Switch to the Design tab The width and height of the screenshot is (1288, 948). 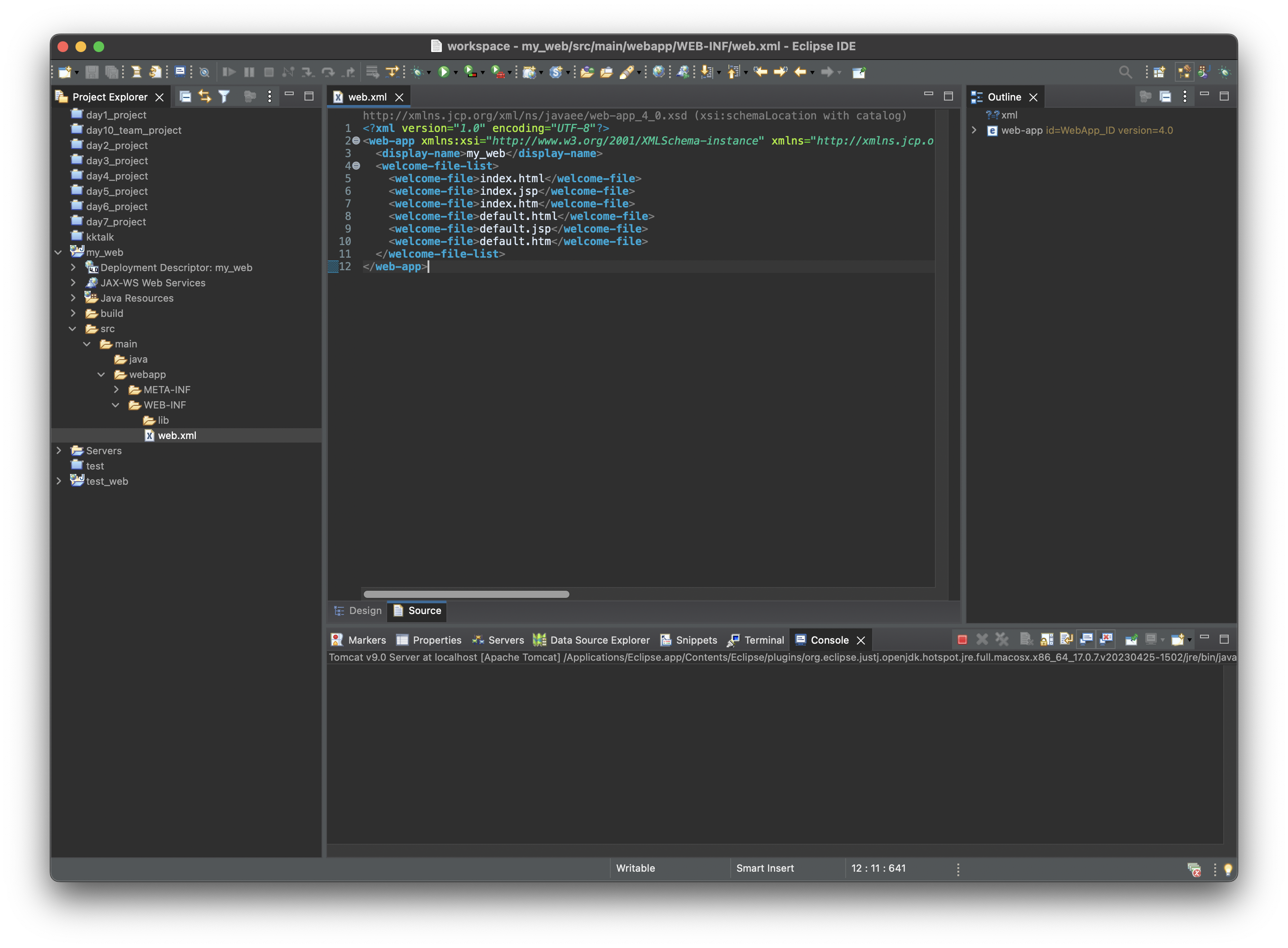[x=358, y=611]
